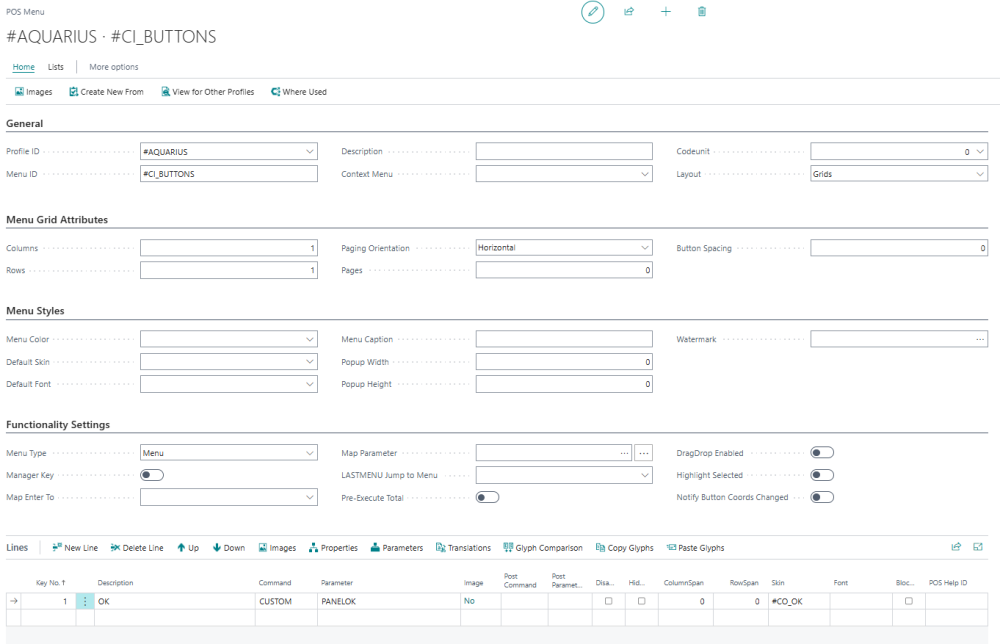Open Images from the Home action bar

click(x=33, y=91)
